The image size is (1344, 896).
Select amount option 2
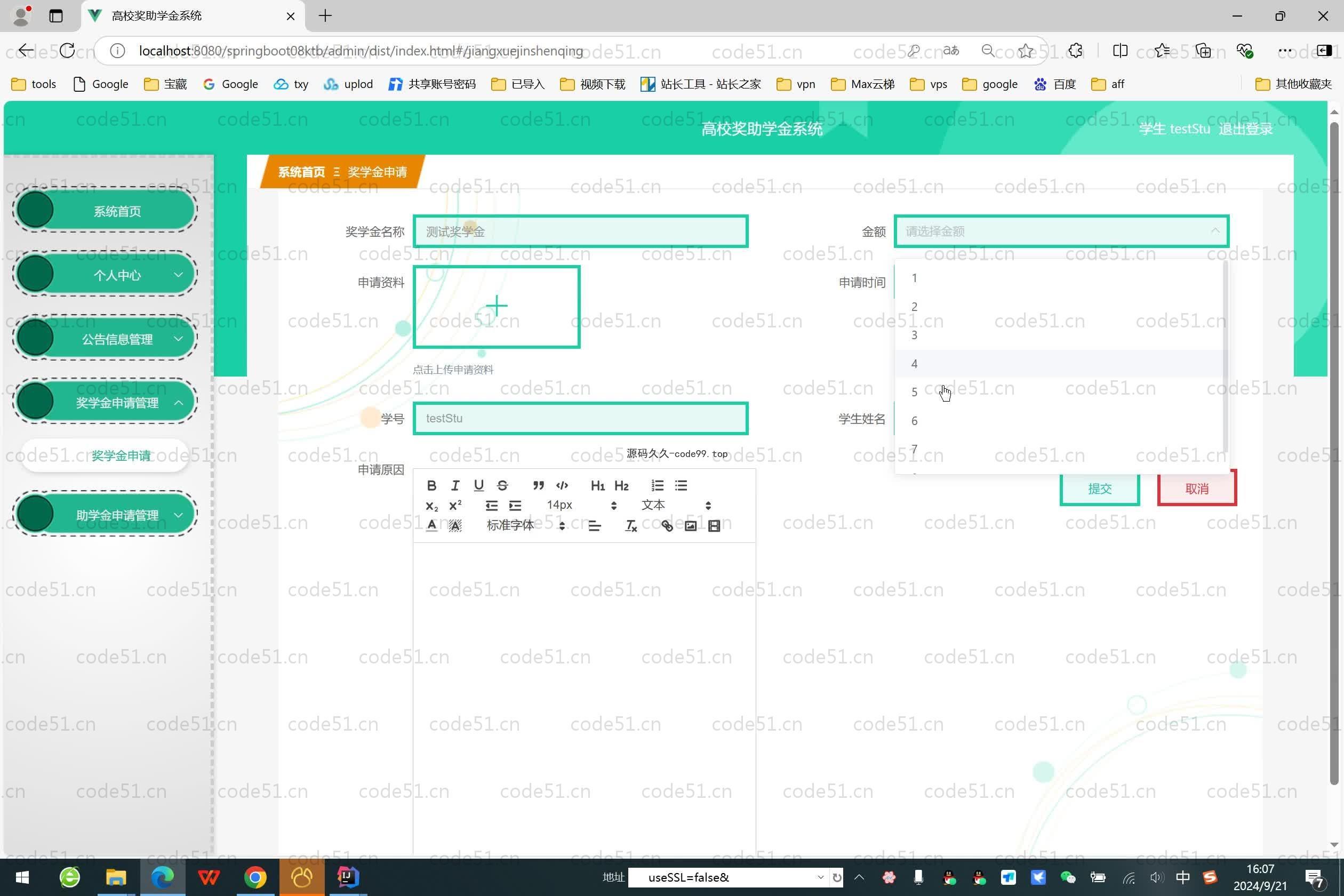coord(1058,307)
